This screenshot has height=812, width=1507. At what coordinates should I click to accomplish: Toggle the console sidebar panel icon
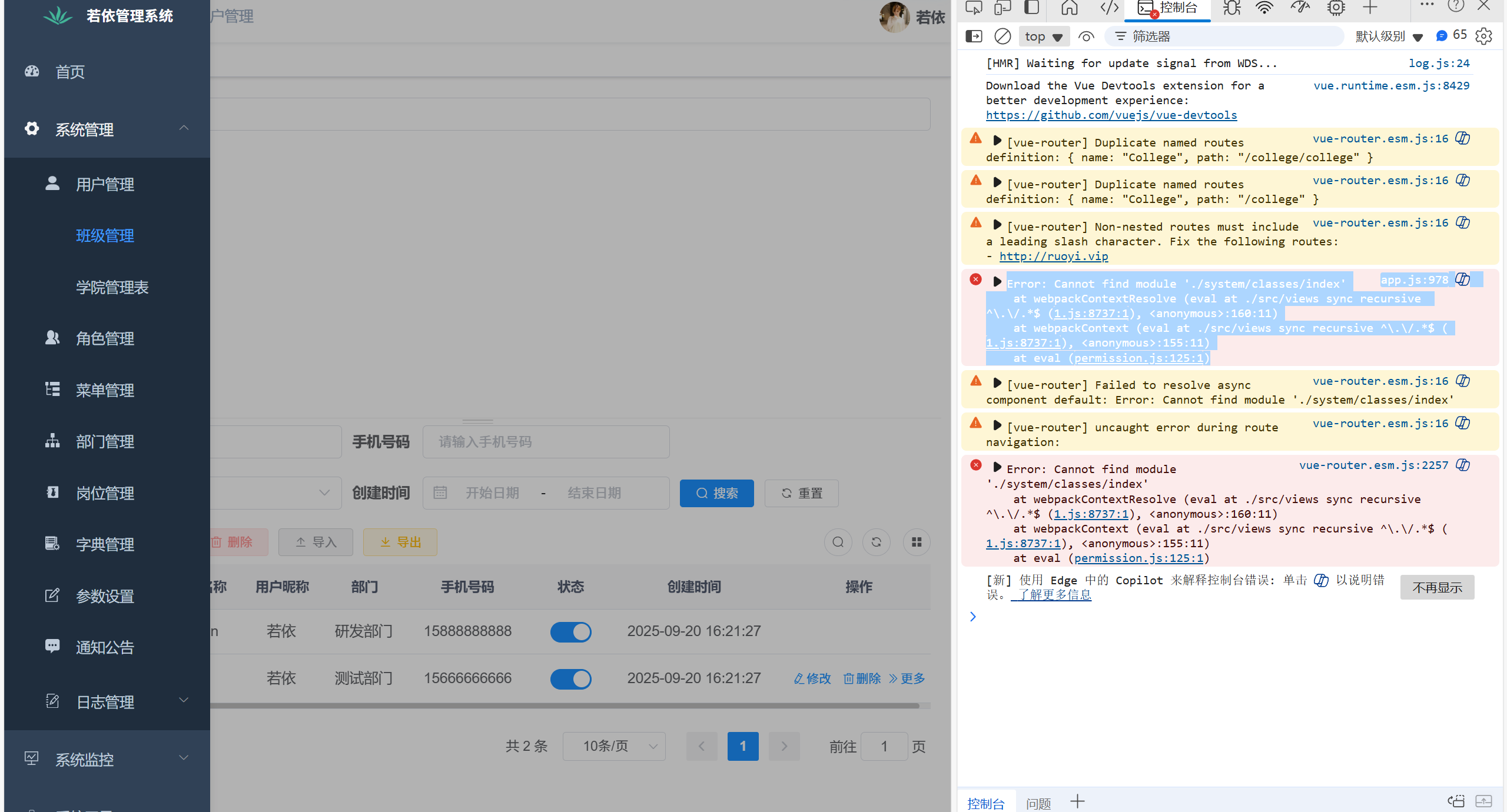(974, 36)
